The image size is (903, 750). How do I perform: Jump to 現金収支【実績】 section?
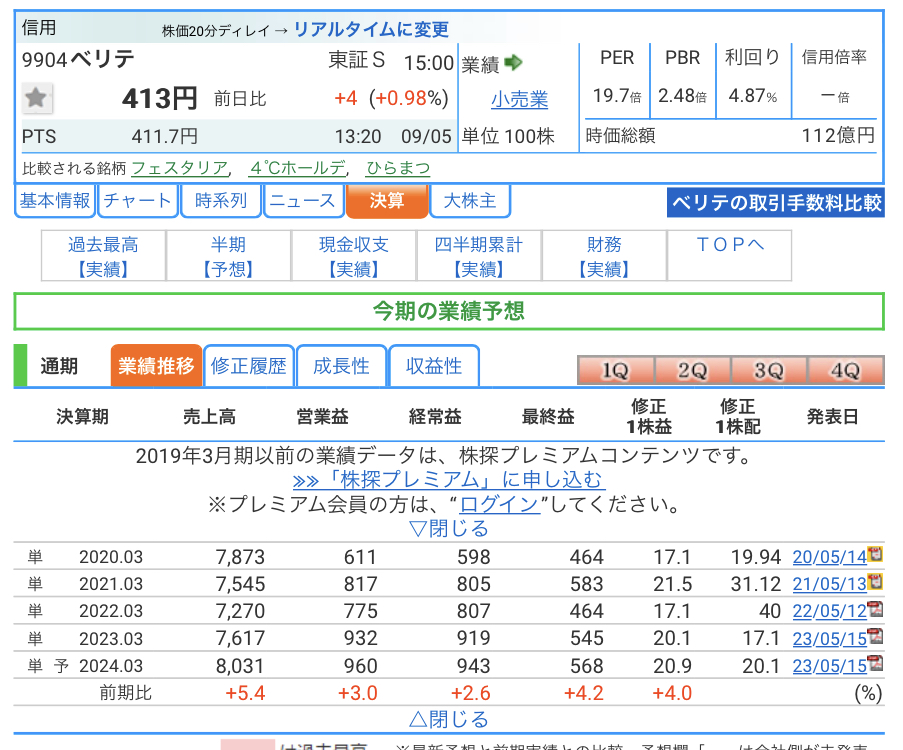coord(354,256)
